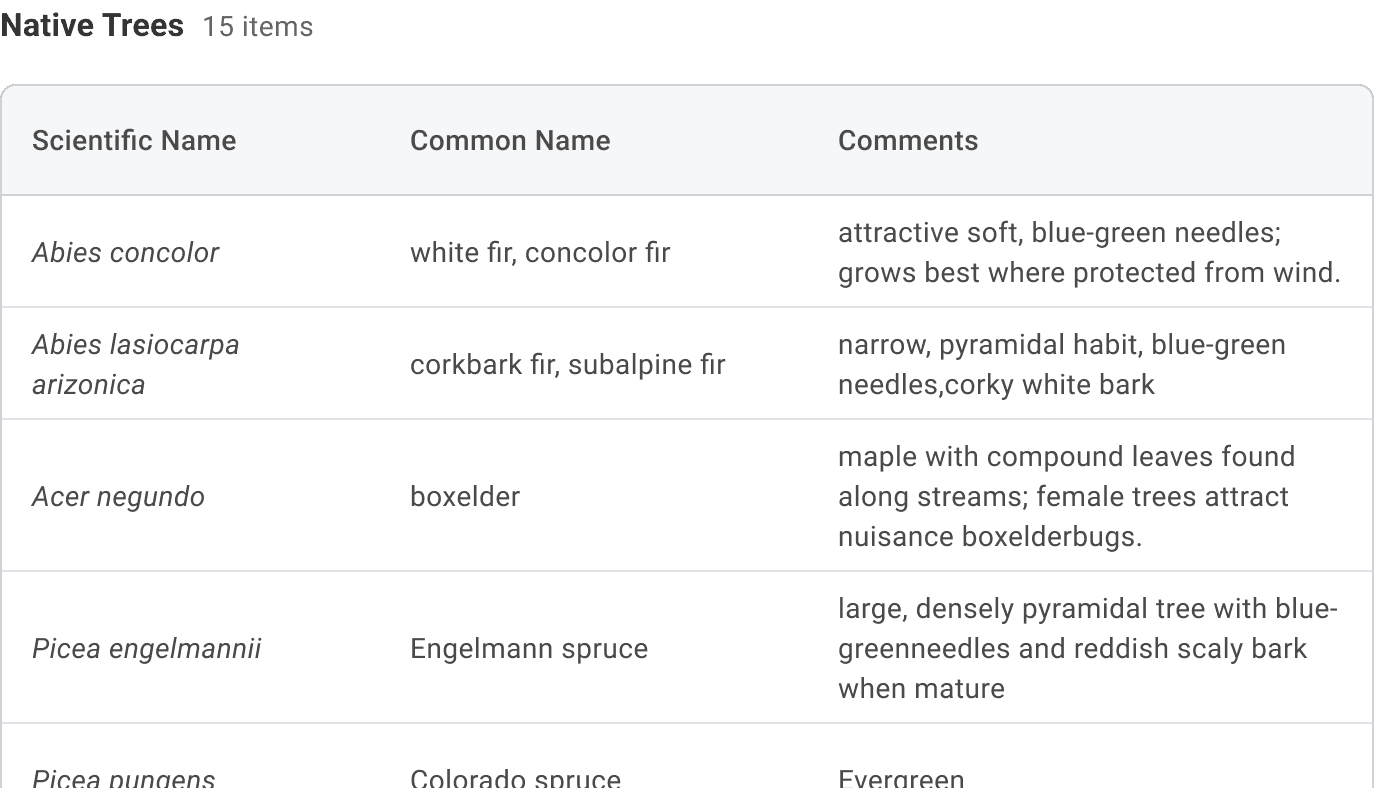Click the corkbark fir, subalpine fir cell
The height and width of the screenshot is (788, 1374).
[x=568, y=364]
